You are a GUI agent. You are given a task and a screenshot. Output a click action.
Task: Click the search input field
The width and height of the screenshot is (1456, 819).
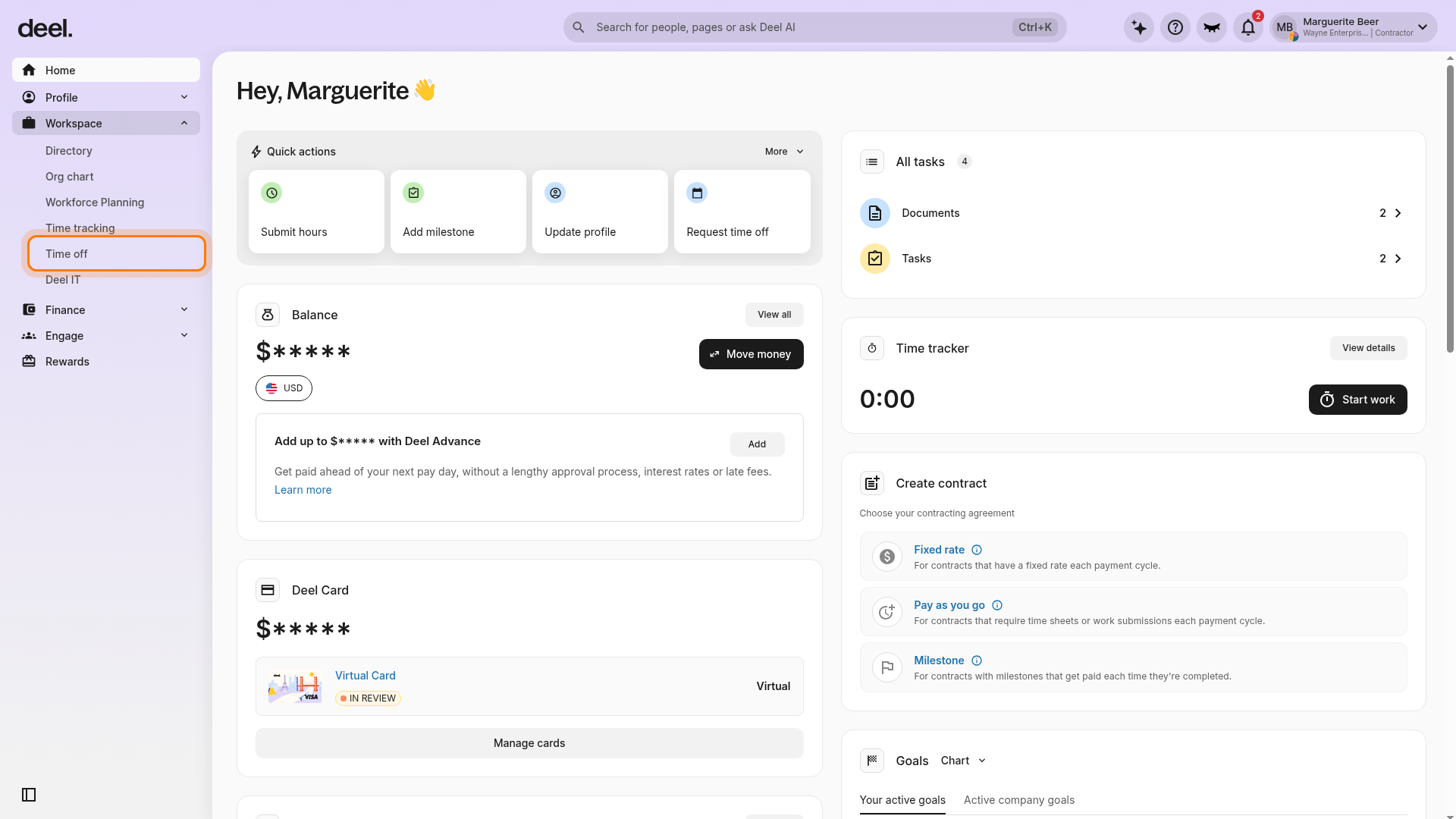(814, 27)
